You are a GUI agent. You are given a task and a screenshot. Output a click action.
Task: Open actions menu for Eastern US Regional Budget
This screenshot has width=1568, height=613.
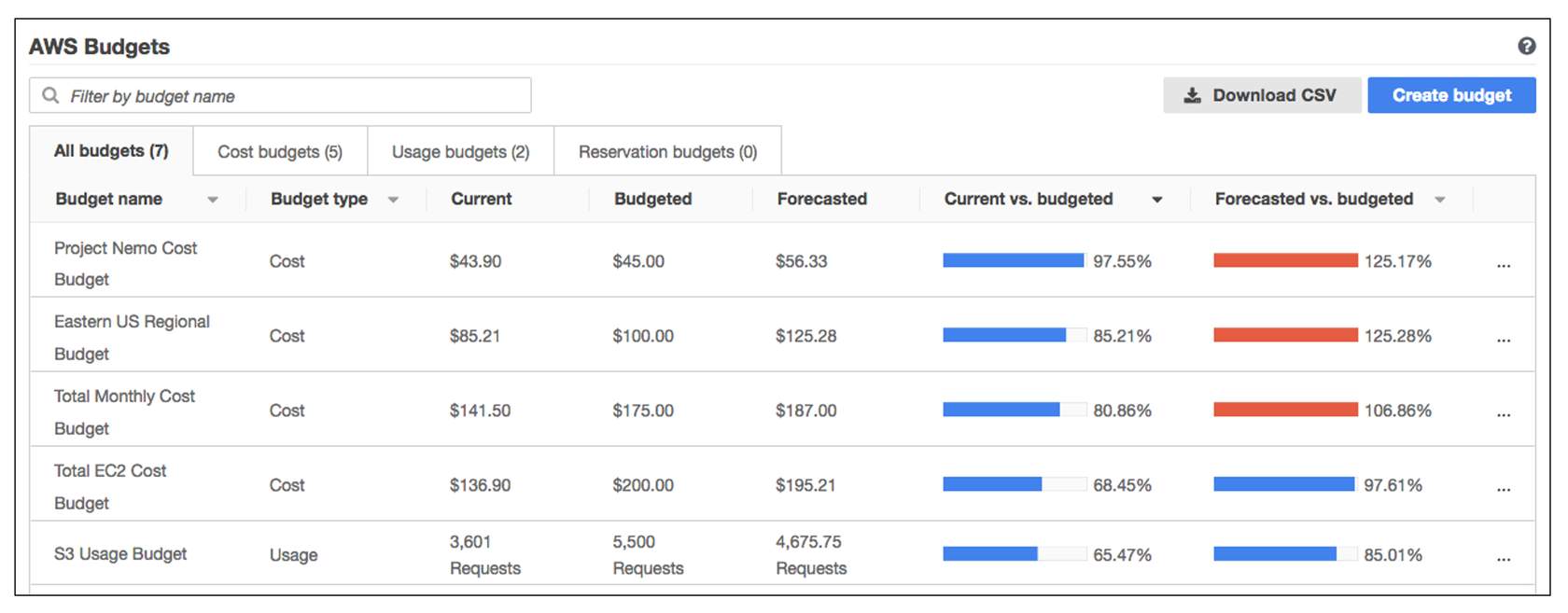[1504, 340]
